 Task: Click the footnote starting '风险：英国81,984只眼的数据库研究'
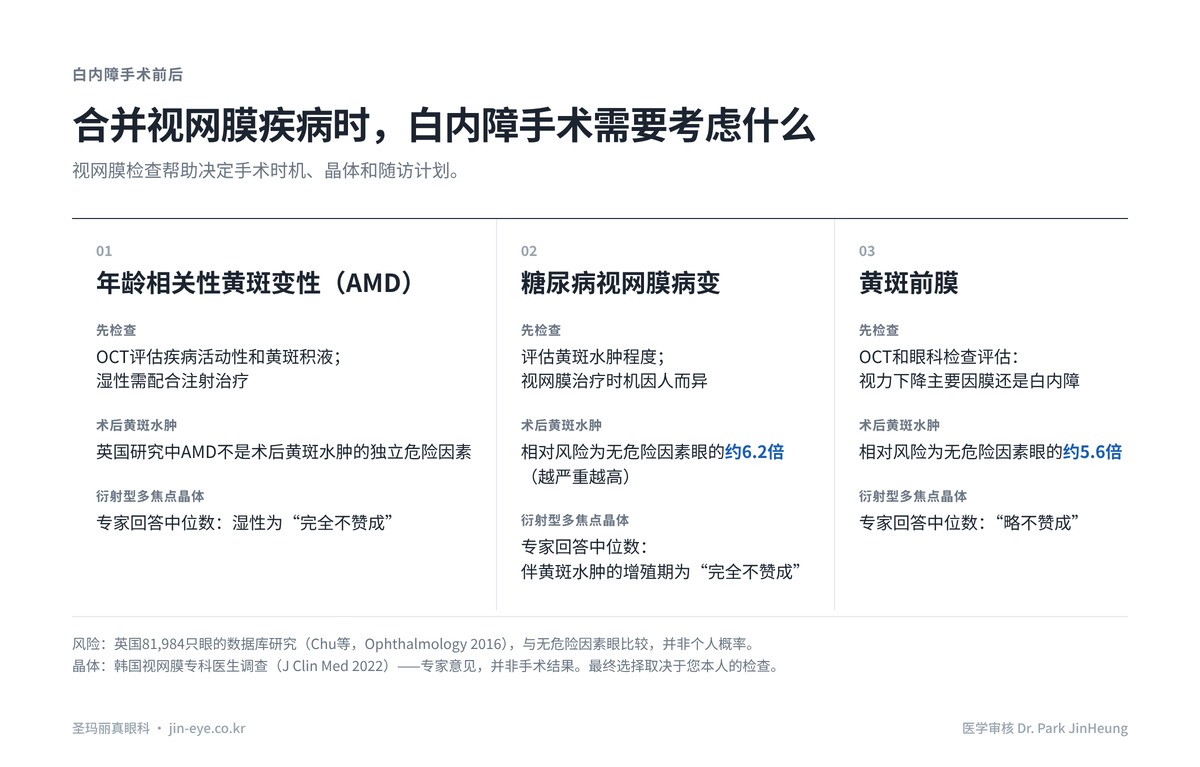coord(414,643)
